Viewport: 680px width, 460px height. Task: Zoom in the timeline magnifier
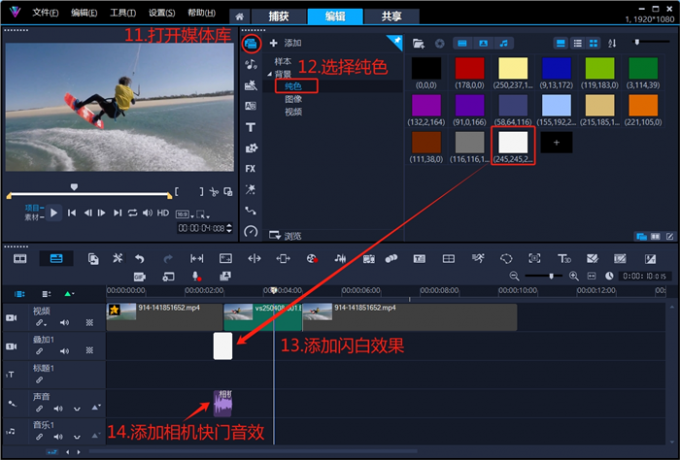[x=573, y=276]
